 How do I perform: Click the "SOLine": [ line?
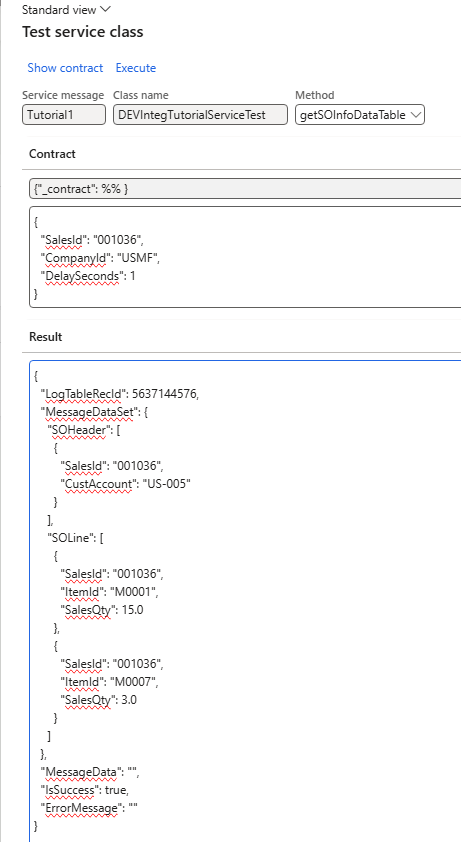point(75,538)
